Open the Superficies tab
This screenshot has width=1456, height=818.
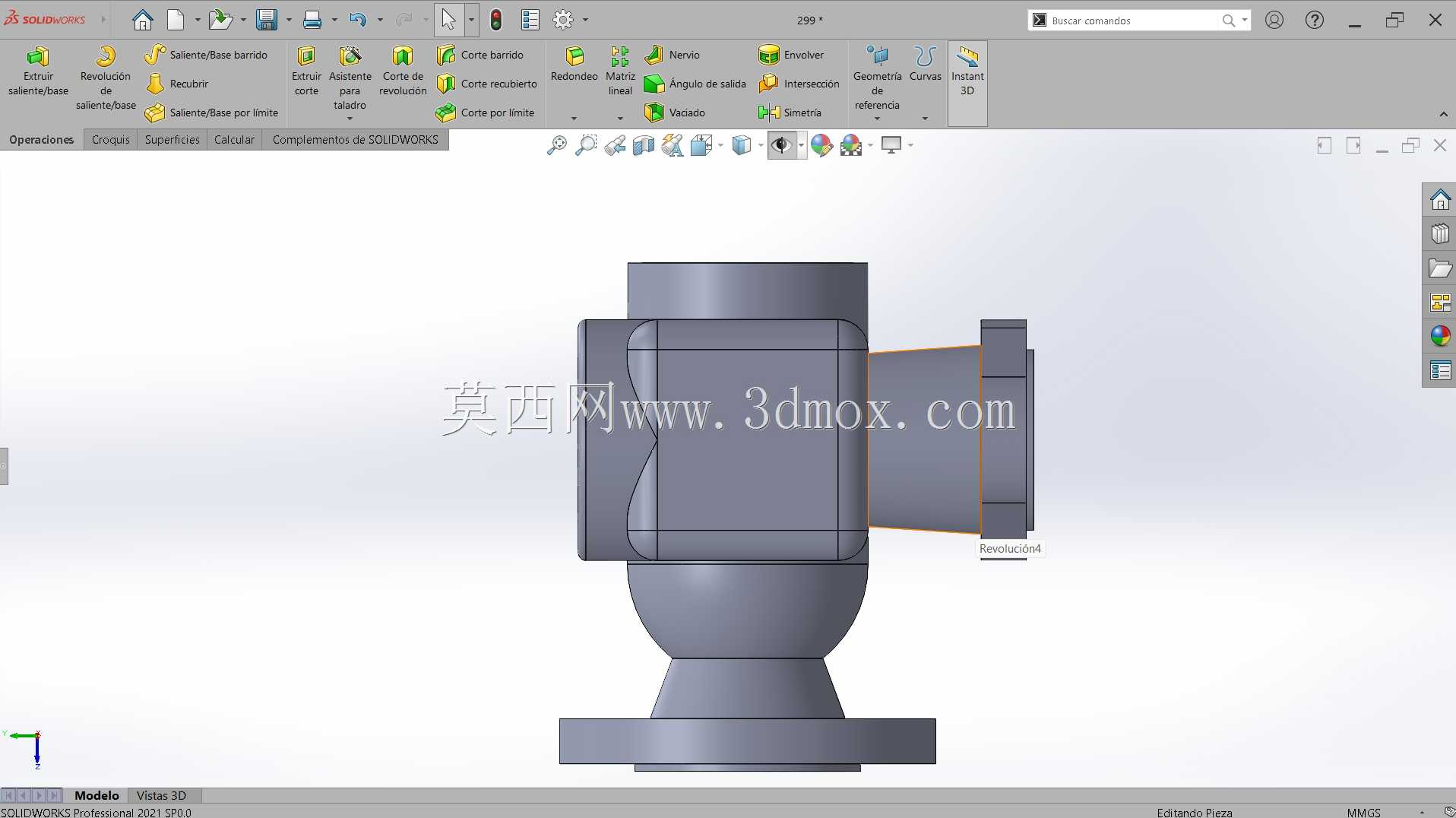click(173, 140)
